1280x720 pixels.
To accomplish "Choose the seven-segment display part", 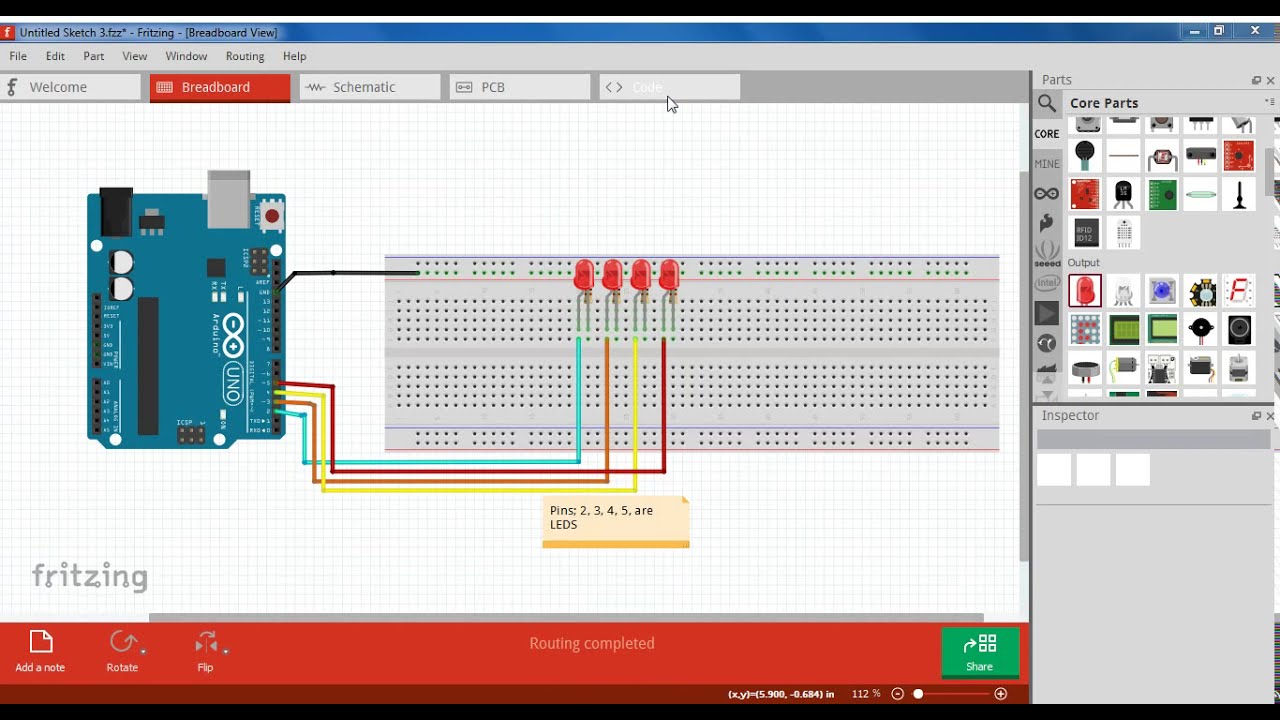I will 1239,291.
